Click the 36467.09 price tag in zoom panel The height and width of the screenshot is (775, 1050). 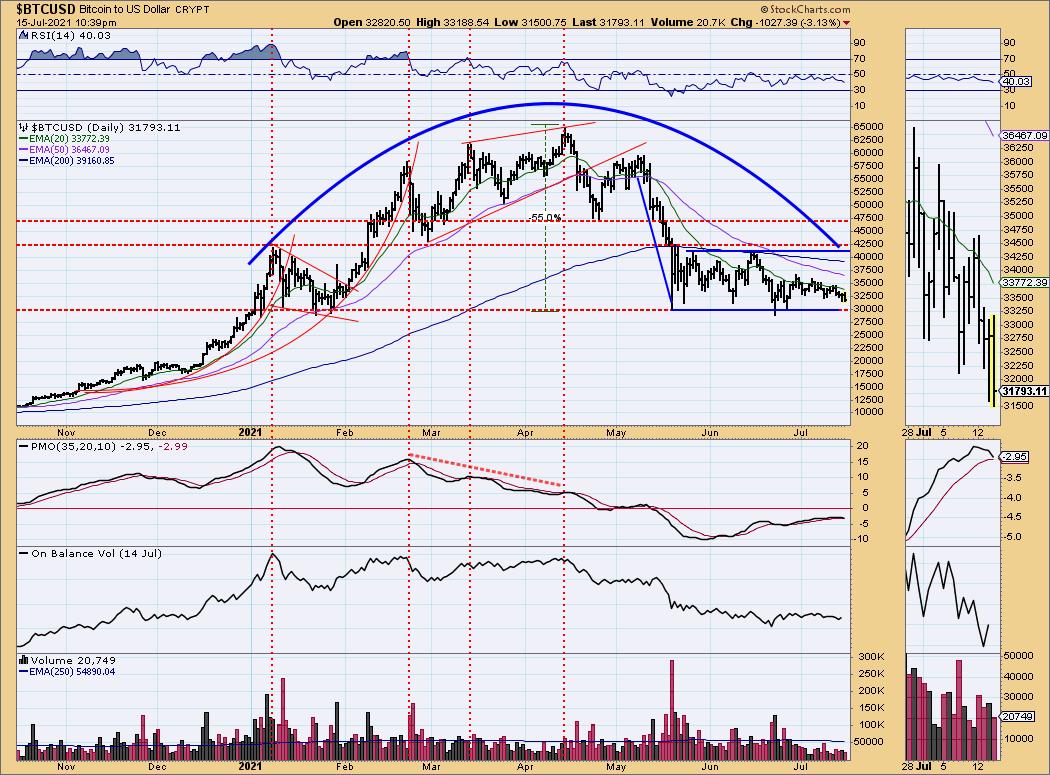coord(1025,135)
